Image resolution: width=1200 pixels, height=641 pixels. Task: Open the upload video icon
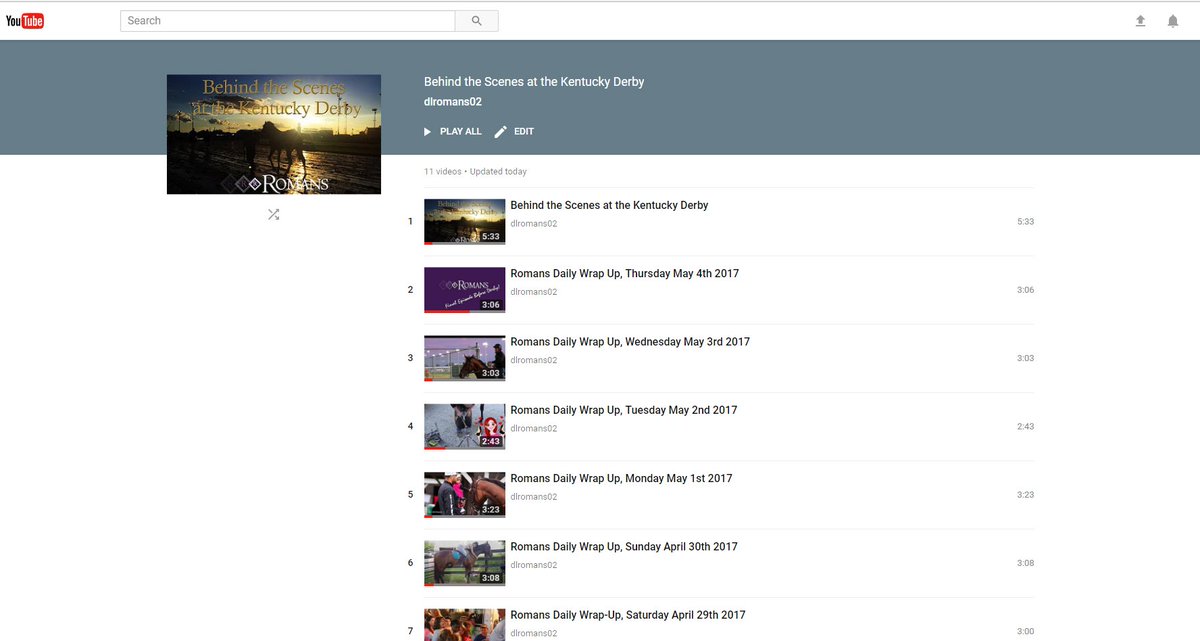[x=1140, y=21]
